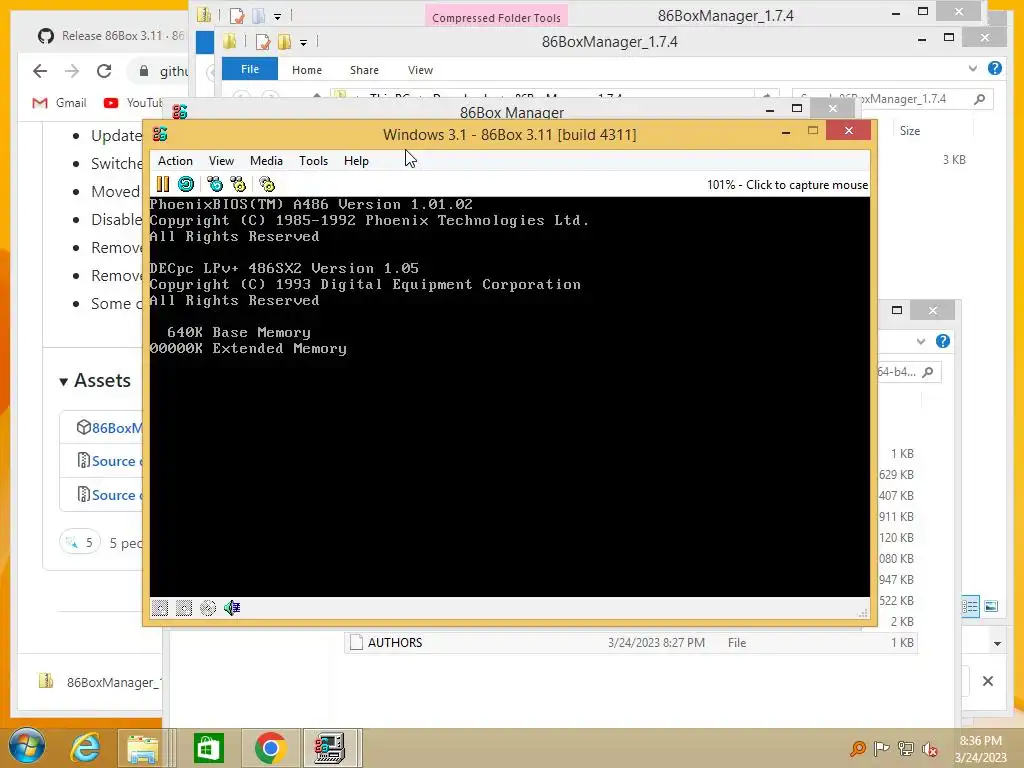1024x768 pixels.
Task: Switch to 86Box Manager on the taskbar
Action: 330,748
